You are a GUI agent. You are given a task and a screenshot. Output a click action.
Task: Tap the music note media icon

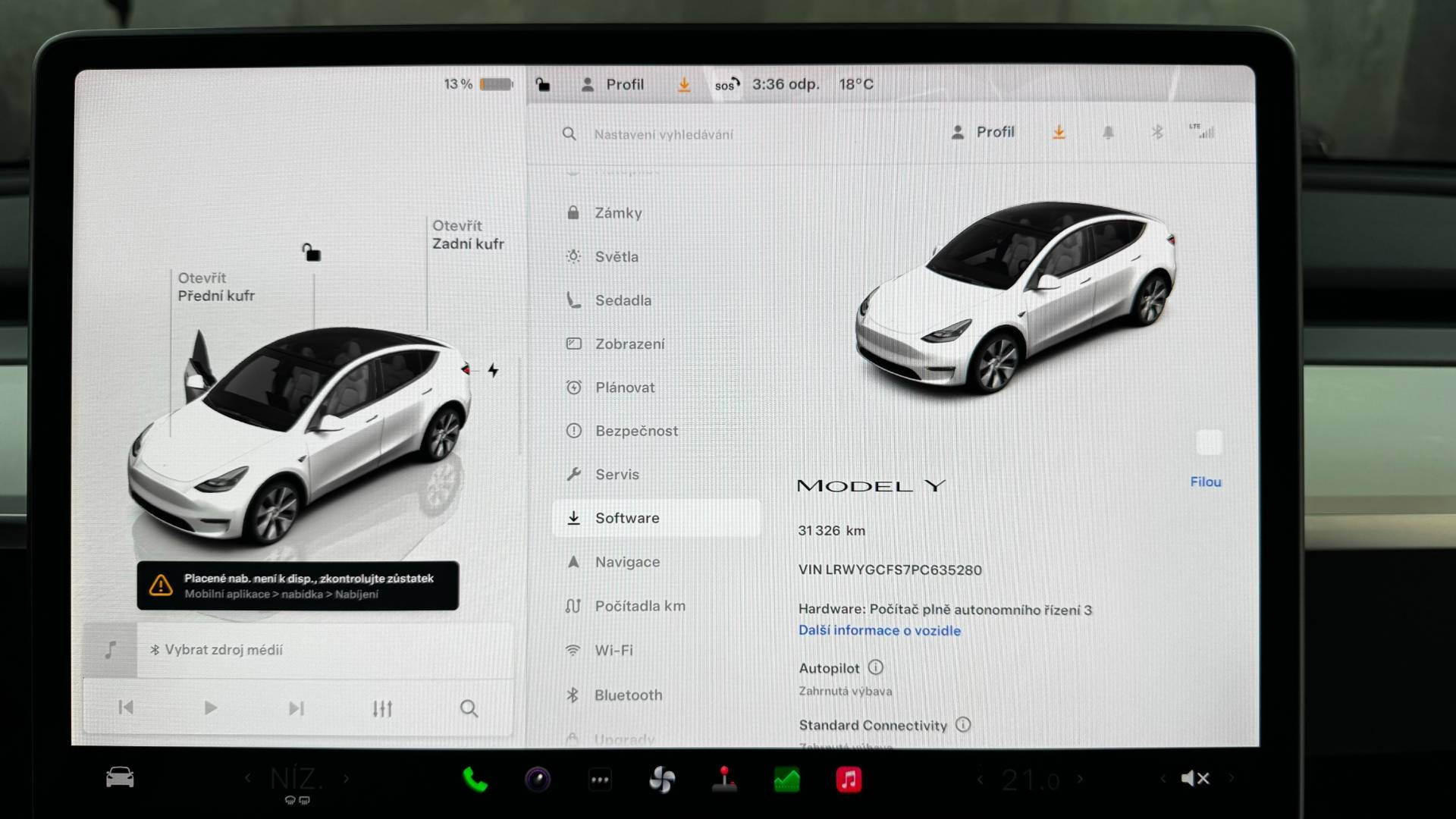pyautogui.click(x=111, y=650)
